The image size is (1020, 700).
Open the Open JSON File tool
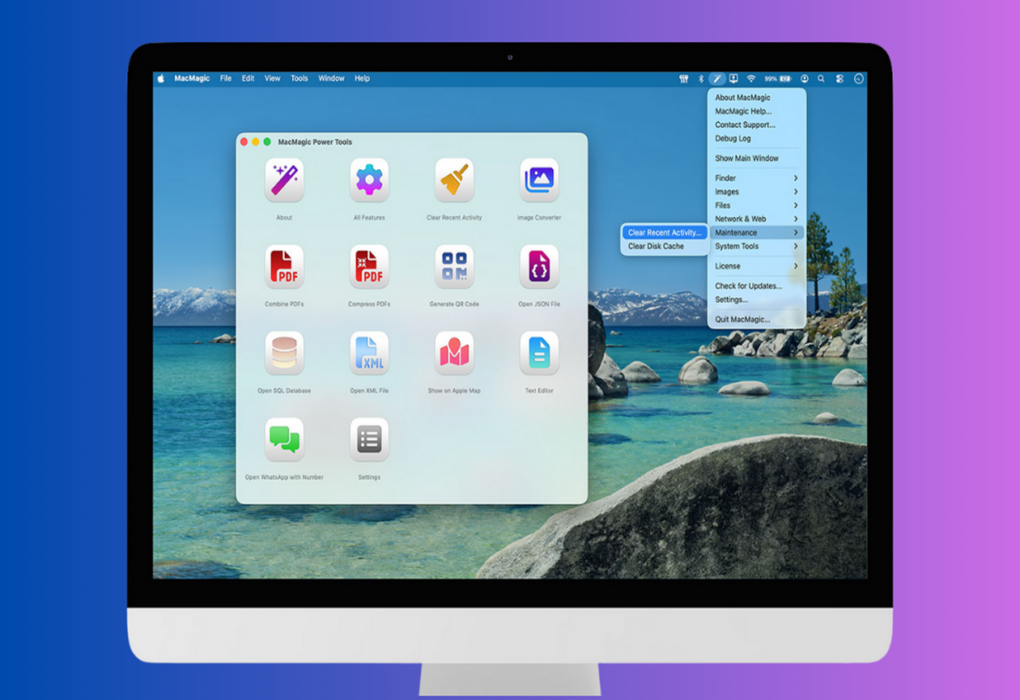539,267
